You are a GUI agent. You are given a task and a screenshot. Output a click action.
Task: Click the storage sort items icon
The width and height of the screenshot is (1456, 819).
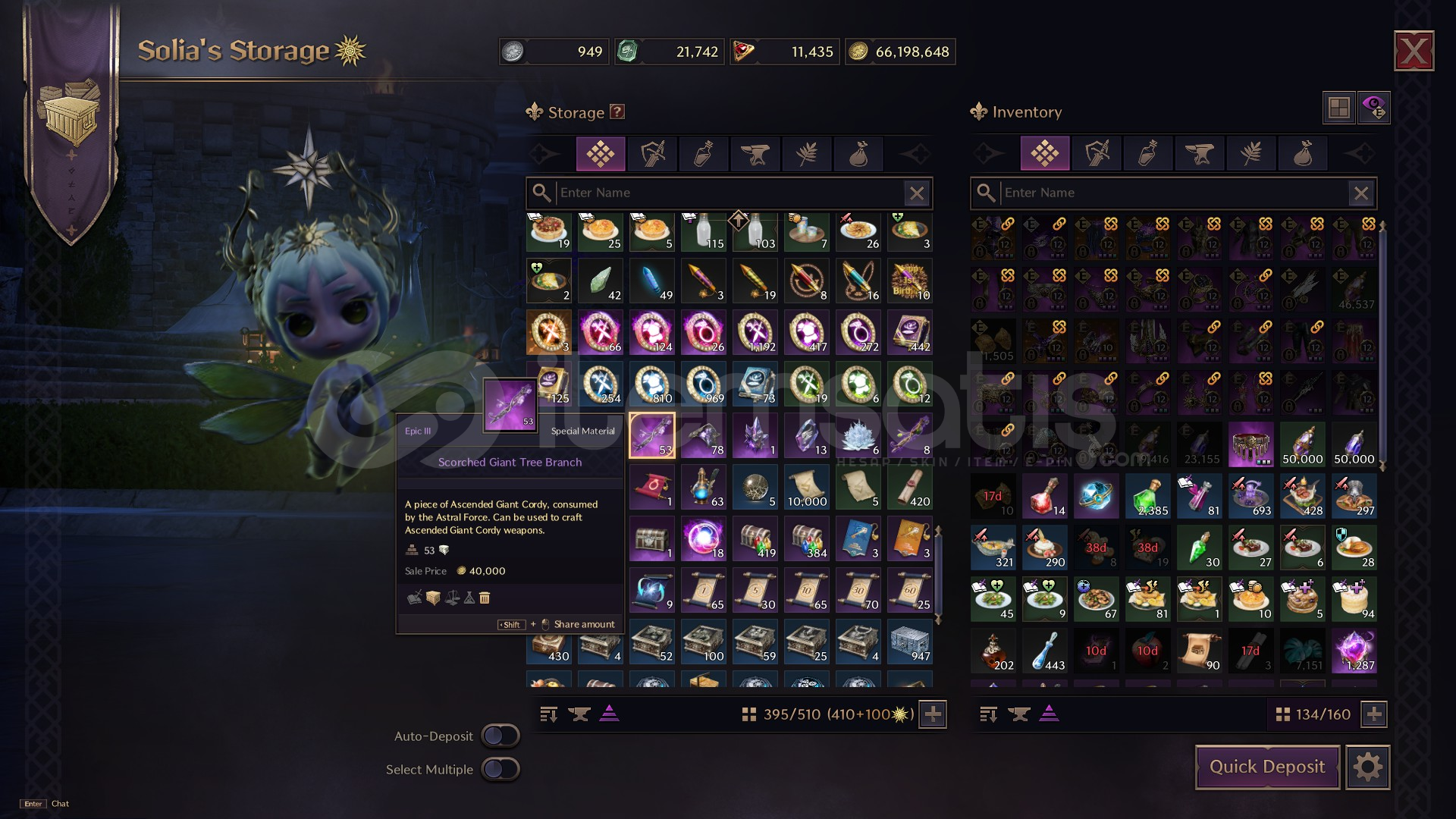coord(549,714)
